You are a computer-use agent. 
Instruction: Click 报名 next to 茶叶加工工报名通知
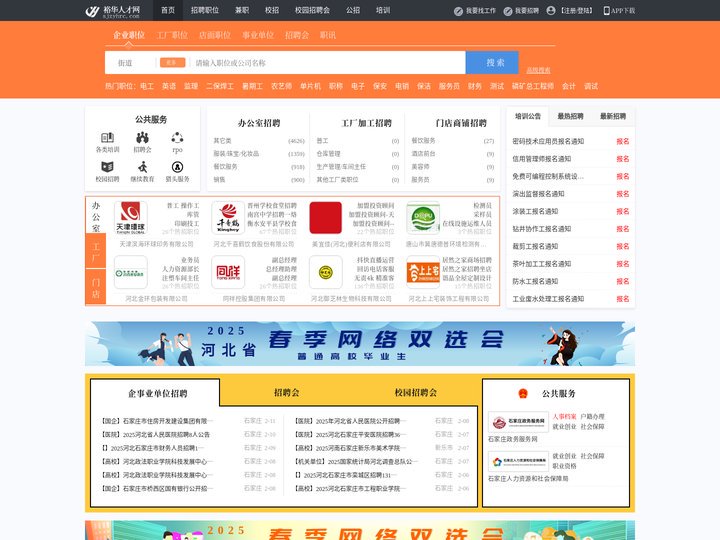[x=623, y=264]
